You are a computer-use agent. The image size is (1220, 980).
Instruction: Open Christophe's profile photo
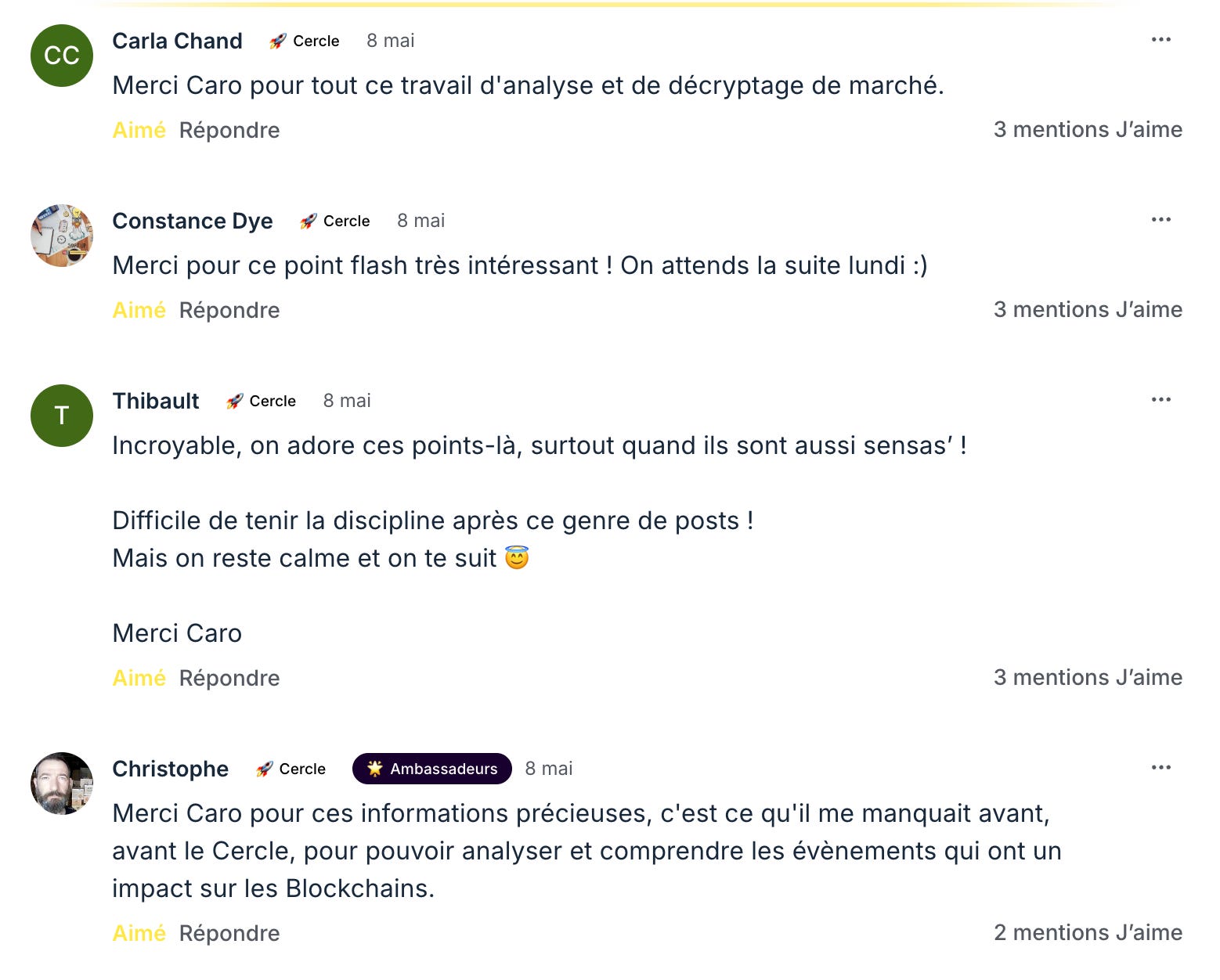tap(62, 784)
